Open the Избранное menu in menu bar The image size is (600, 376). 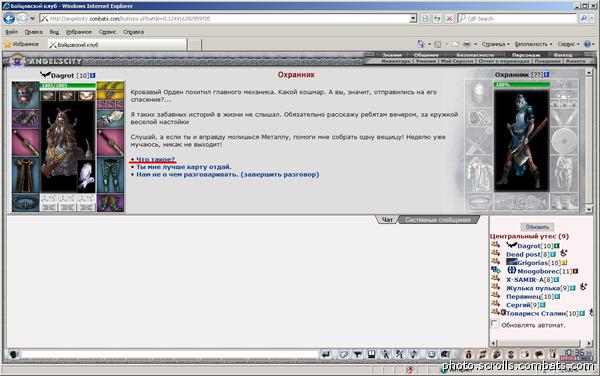78,32
